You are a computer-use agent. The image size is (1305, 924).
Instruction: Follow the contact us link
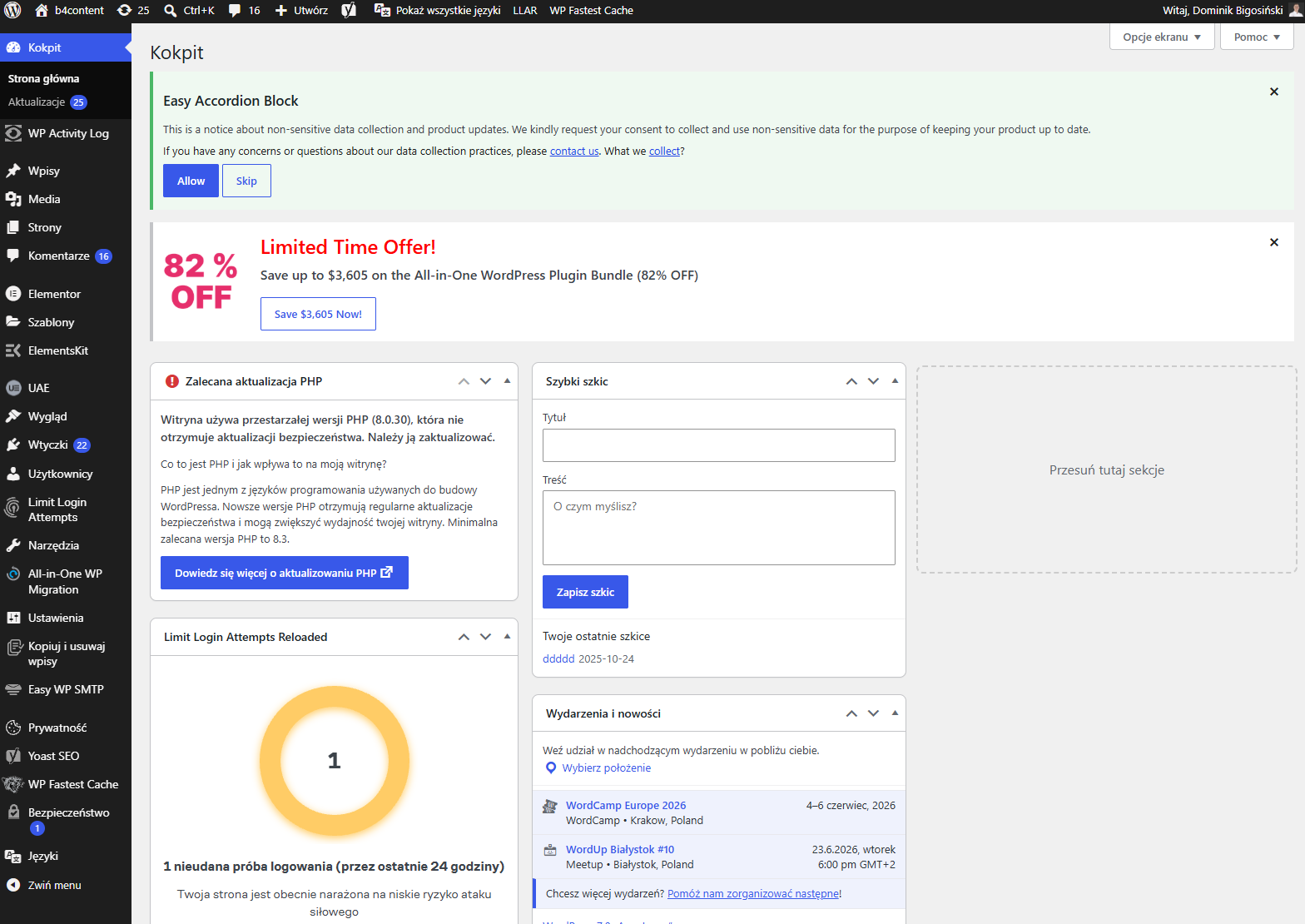click(x=574, y=151)
